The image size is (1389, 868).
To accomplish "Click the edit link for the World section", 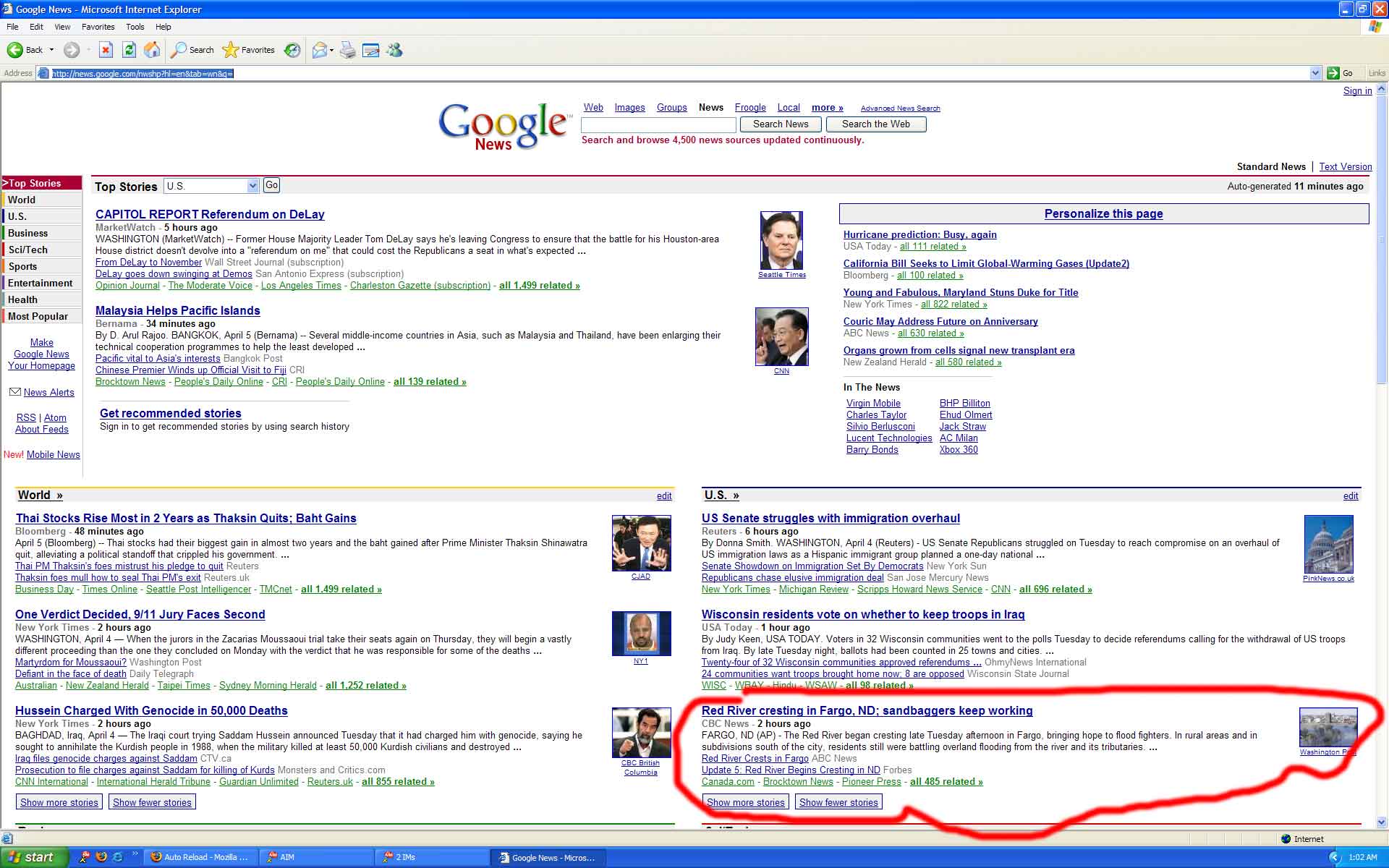I will click(664, 495).
